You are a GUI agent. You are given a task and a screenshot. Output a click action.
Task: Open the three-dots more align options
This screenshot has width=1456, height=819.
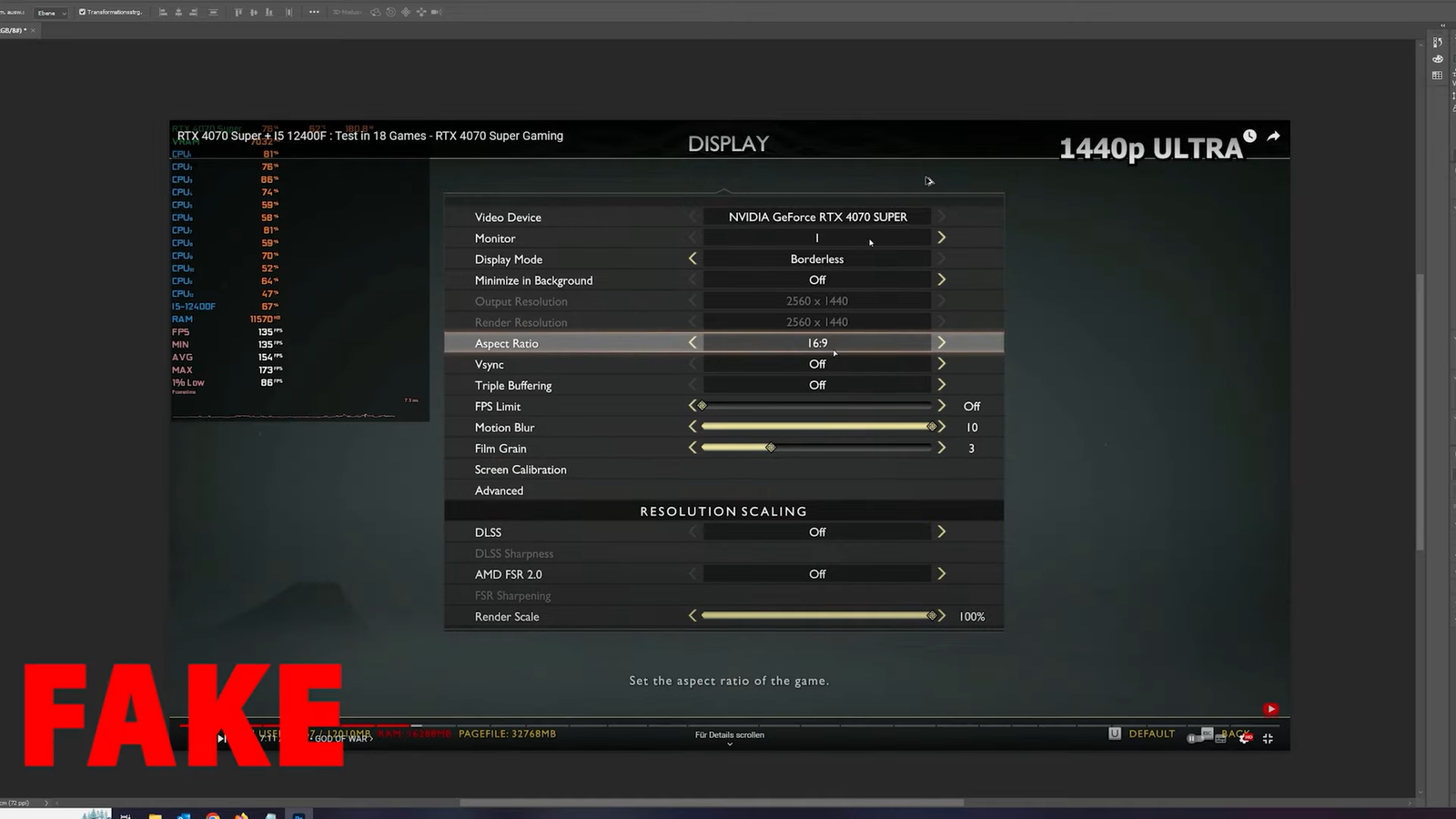tap(314, 12)
